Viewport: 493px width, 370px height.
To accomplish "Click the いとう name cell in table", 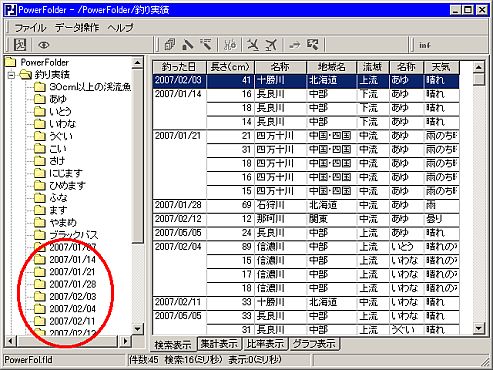I will coord(406,247).
